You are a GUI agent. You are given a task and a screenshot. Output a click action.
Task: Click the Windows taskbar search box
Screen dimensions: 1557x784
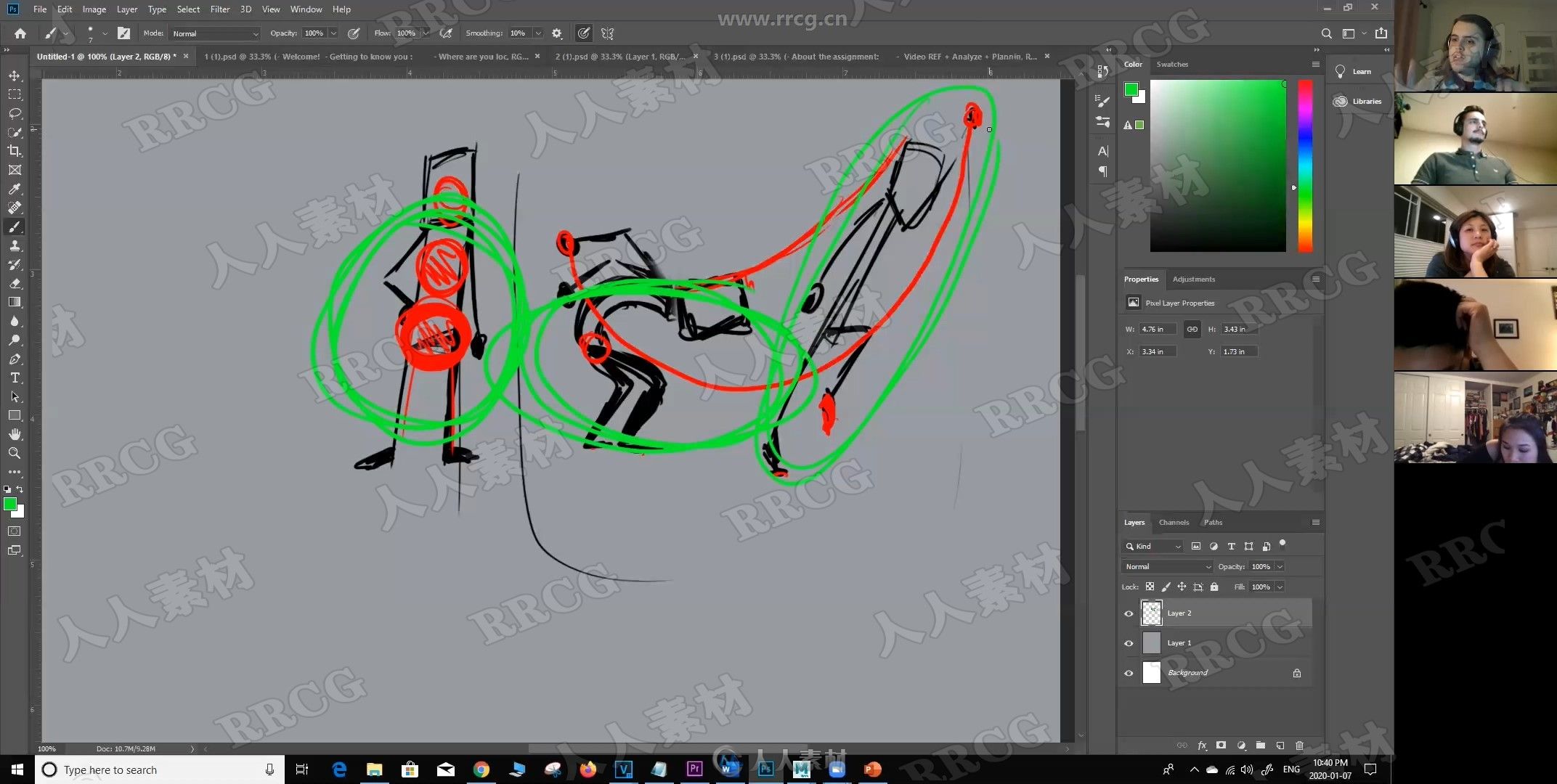[x=160, y=769]
